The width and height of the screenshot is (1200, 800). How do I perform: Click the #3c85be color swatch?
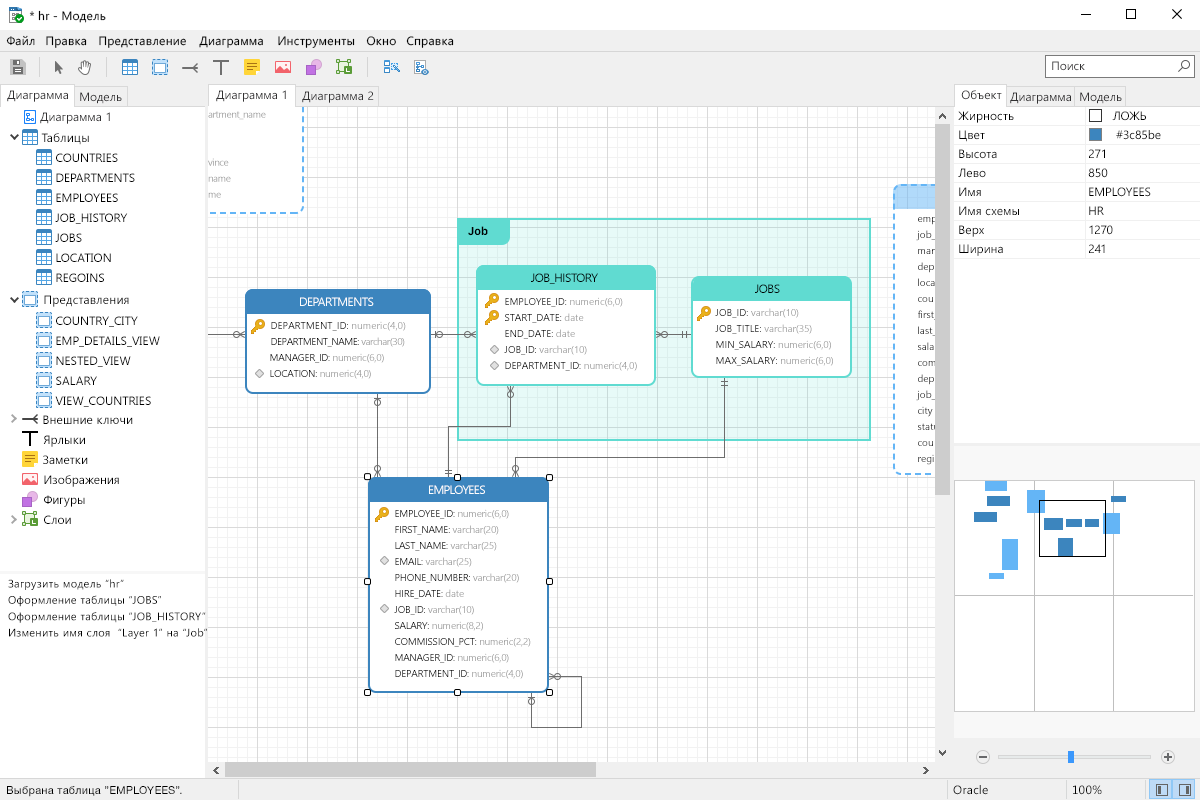(1095, 135)
